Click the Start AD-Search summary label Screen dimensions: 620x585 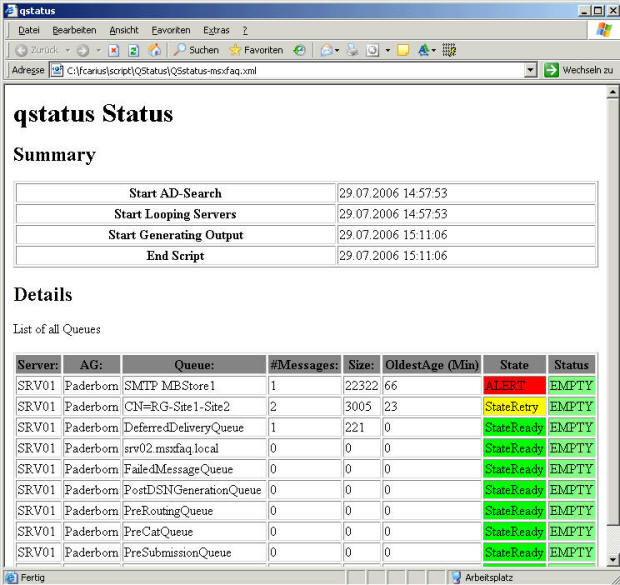[x=176, y=193]
